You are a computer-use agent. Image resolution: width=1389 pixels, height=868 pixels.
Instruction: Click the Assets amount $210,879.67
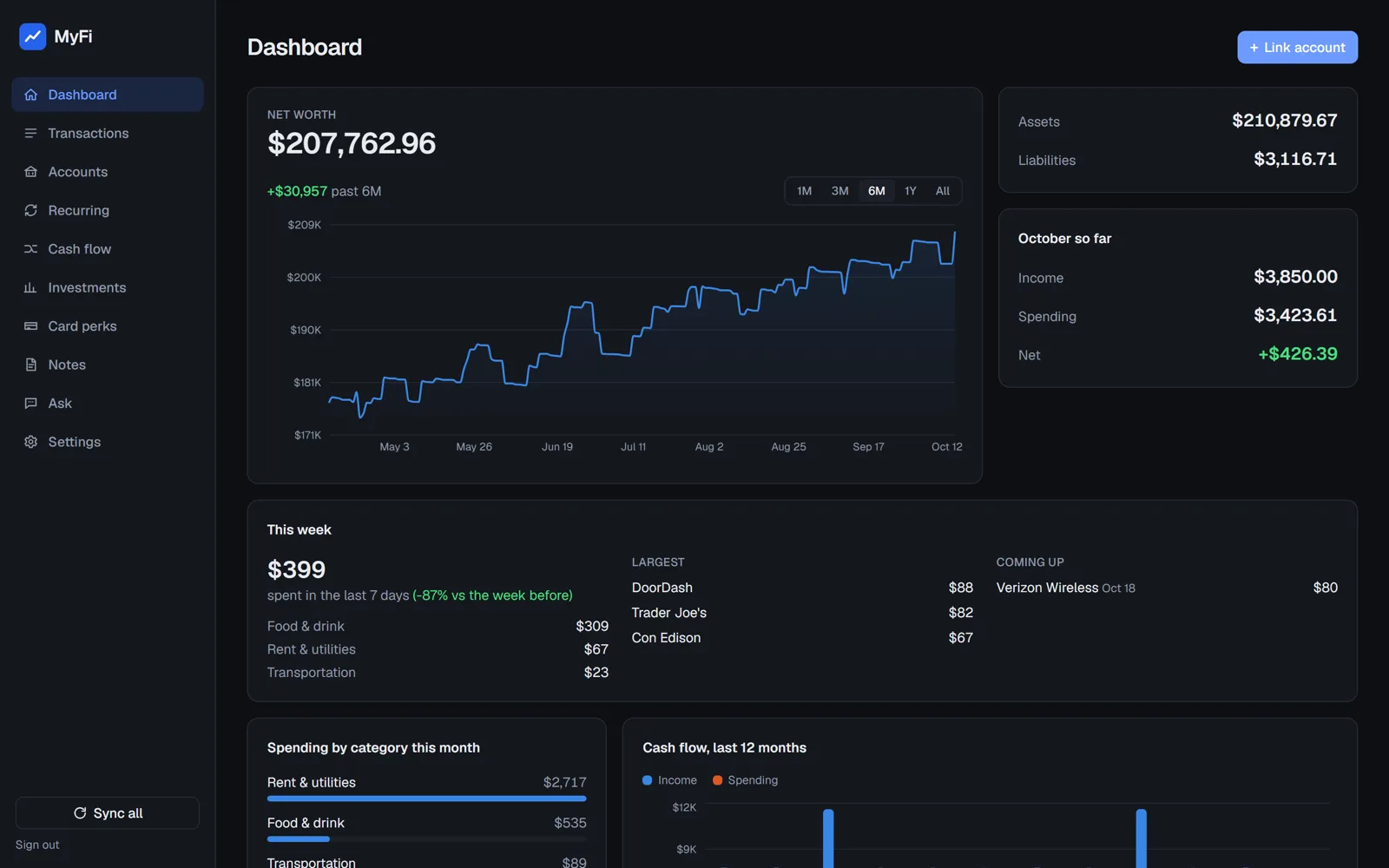click(x=1285, y=121)
